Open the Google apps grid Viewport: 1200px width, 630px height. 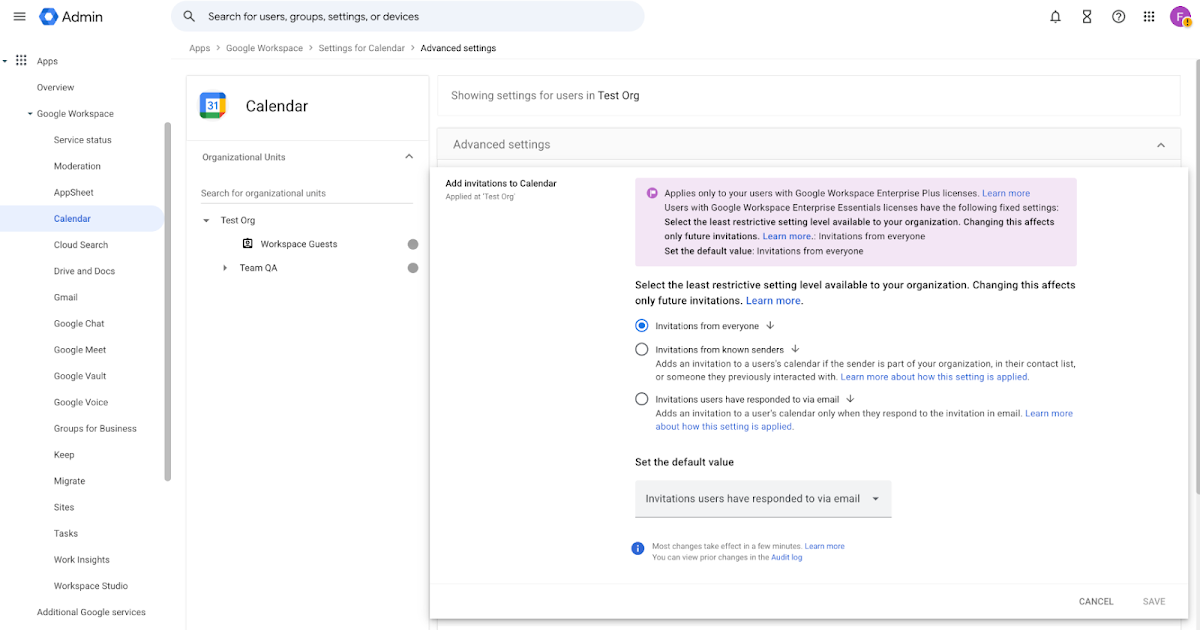1149,17
